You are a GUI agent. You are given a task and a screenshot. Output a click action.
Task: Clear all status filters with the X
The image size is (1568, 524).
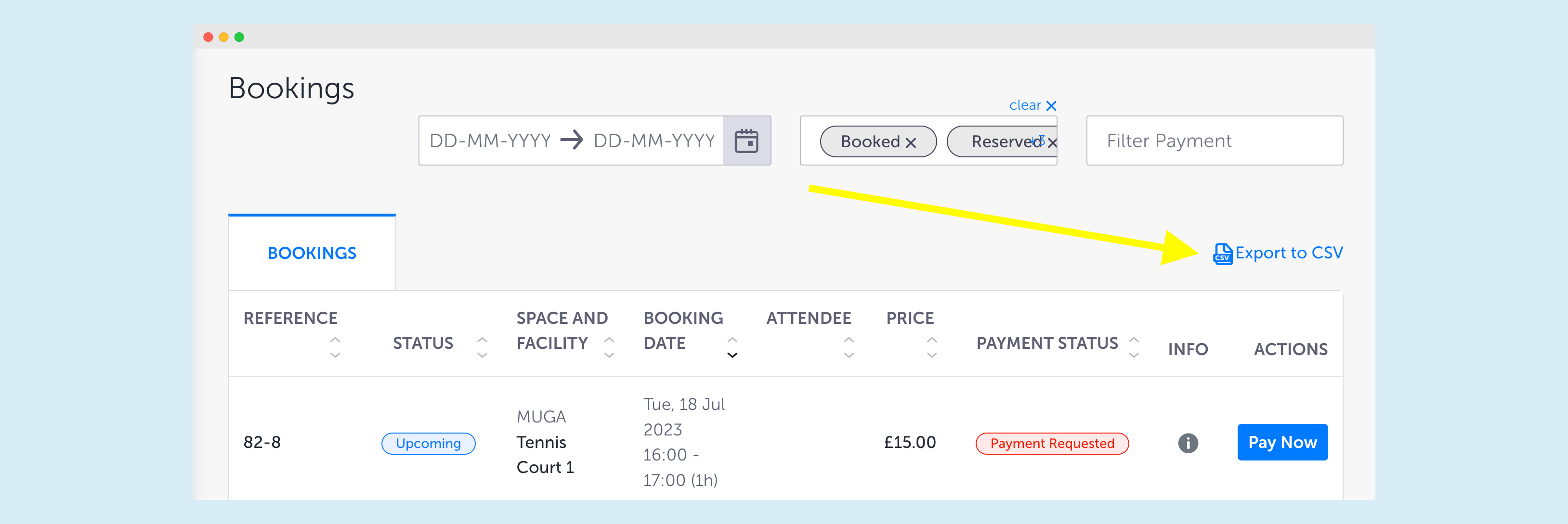click(x=1051, y=106)
